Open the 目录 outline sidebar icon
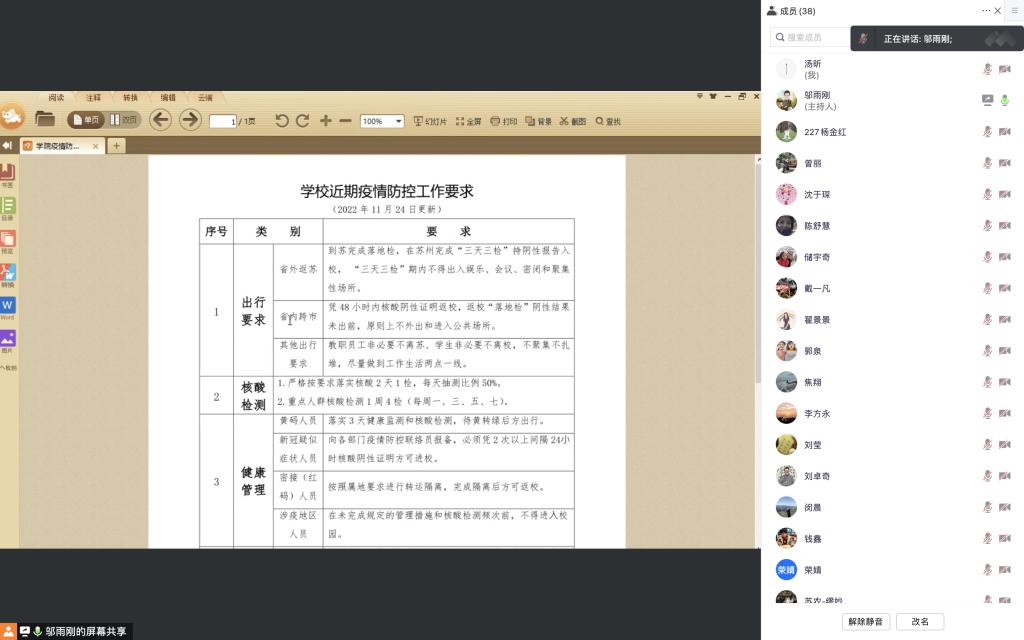This screenshot has height=640, width=1024. tap(8, 206)
